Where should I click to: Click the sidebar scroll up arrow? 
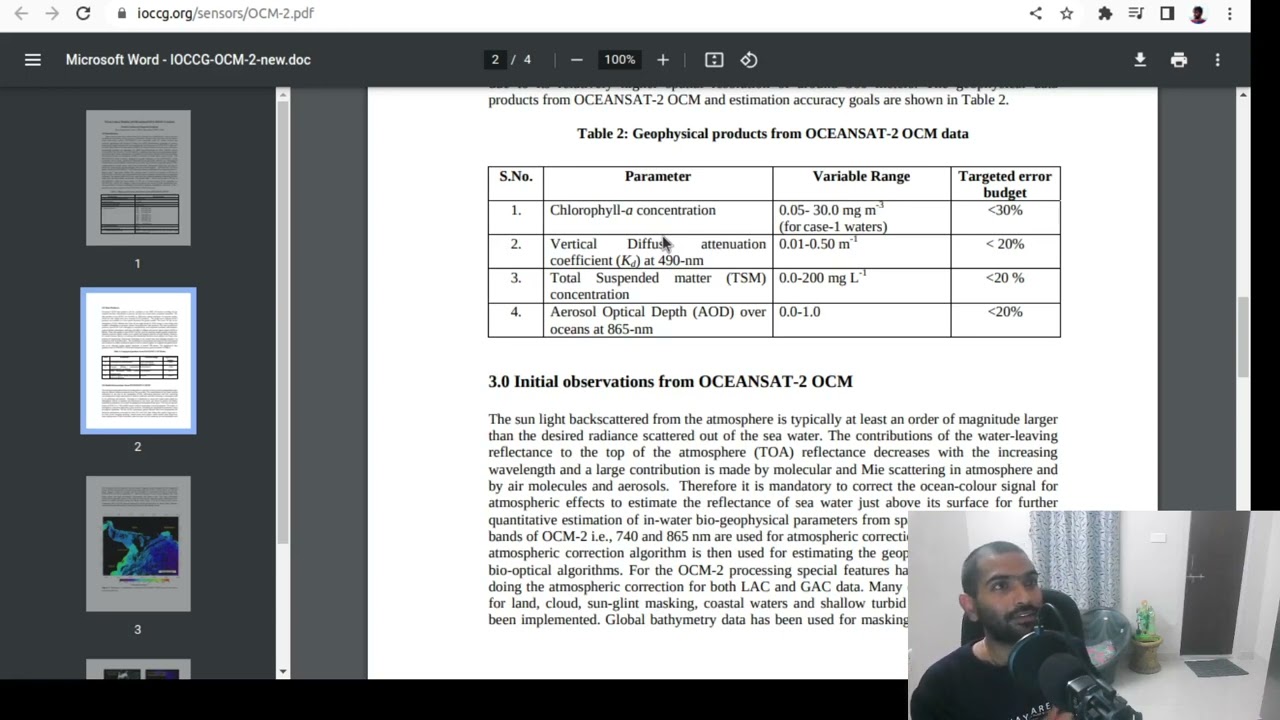(283, 95)
